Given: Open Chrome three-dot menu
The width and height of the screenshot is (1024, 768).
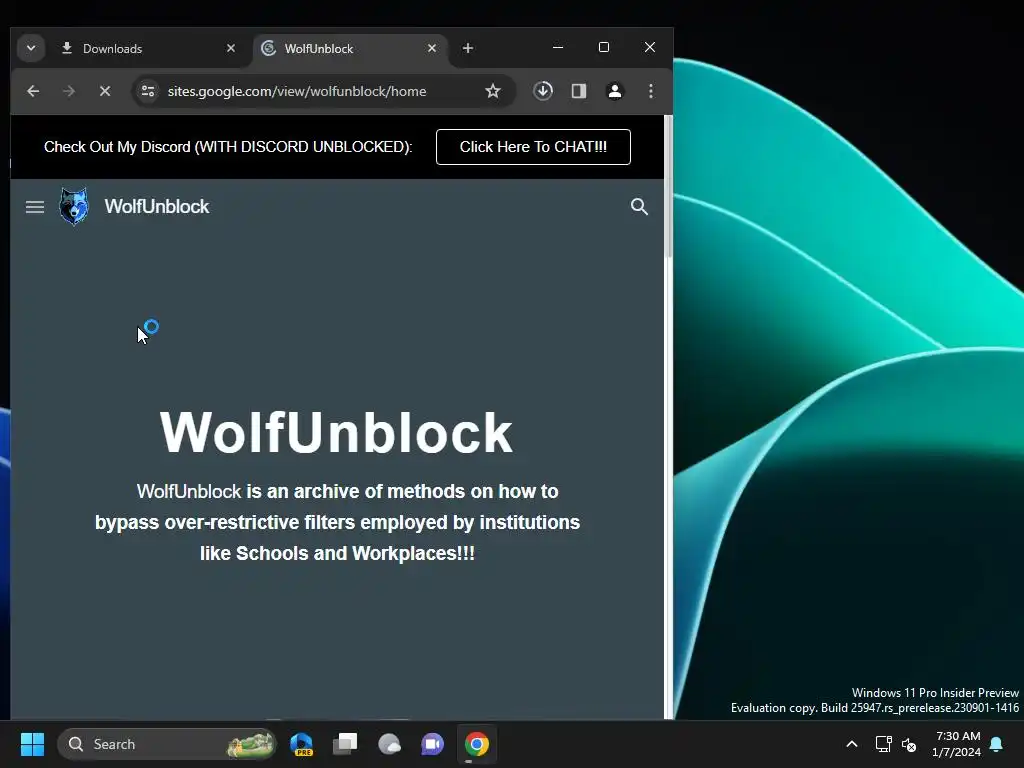Looking at the screenshot, I should click(650, 91).
